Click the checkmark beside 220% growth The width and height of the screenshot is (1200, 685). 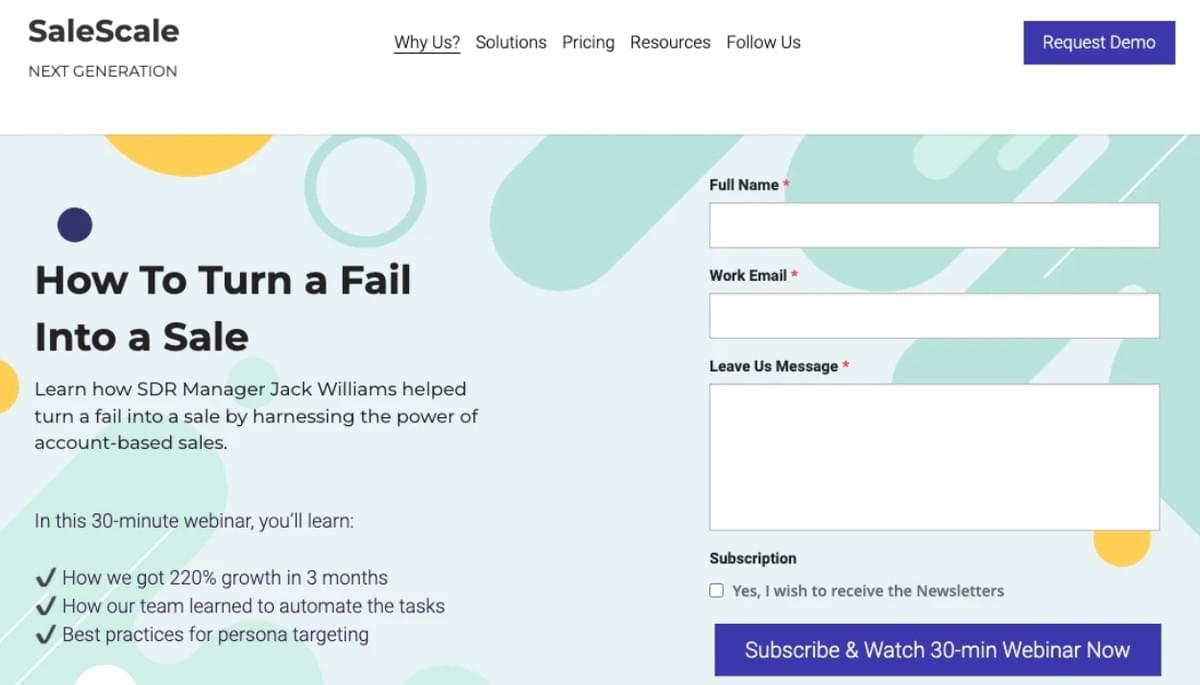(45, 578)
